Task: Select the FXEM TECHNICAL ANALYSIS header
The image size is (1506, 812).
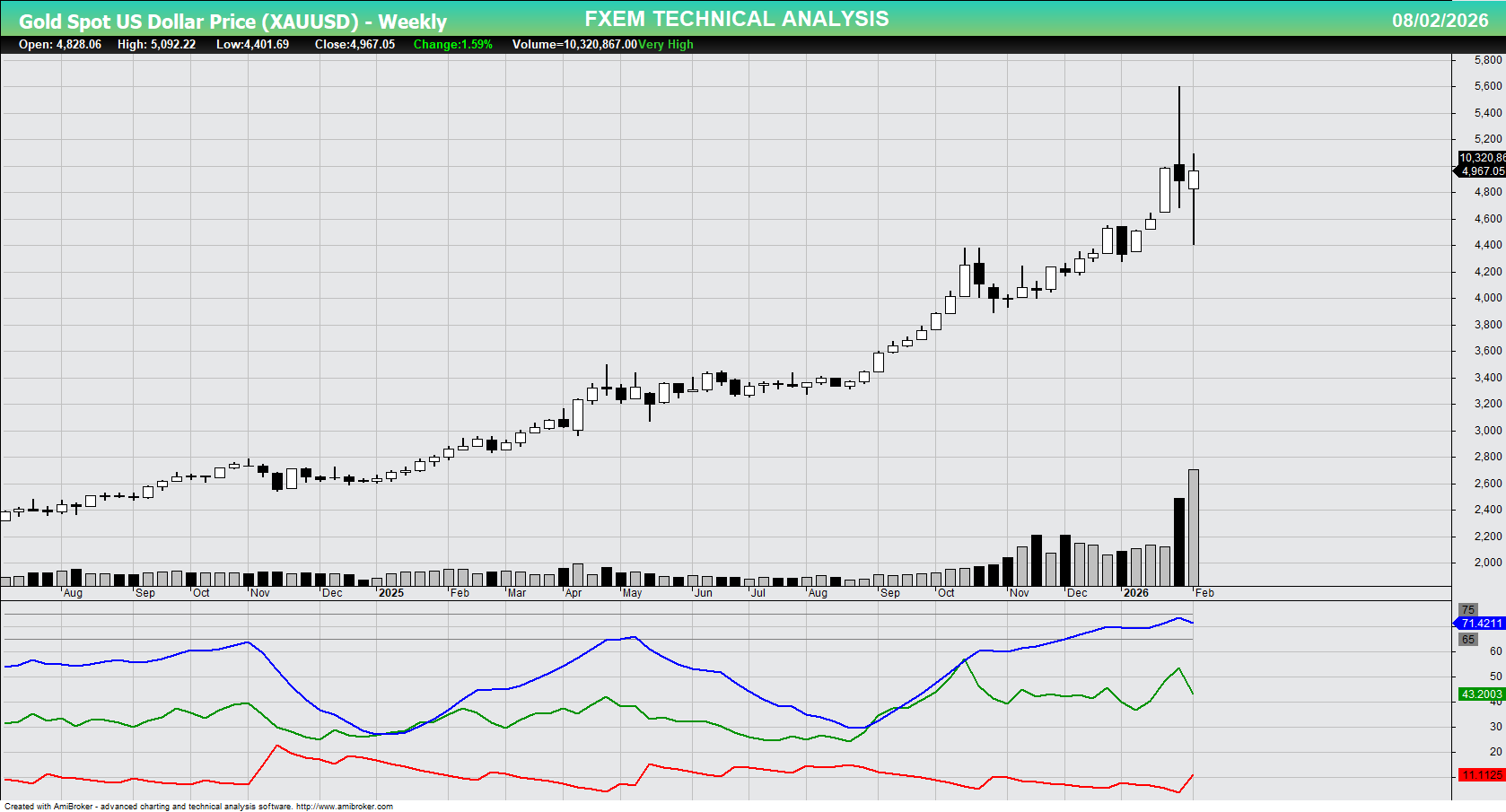Action: (x=735, y=18)
